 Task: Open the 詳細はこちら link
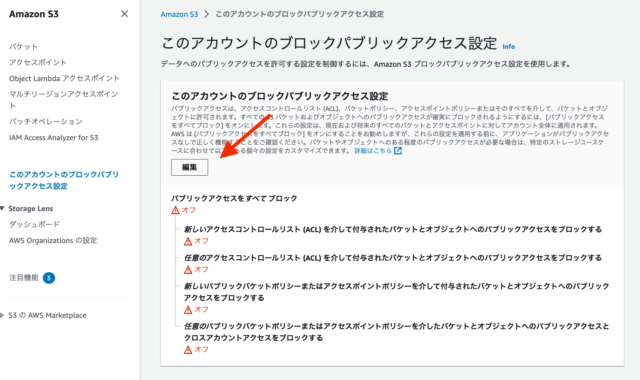tap(373, 151)
